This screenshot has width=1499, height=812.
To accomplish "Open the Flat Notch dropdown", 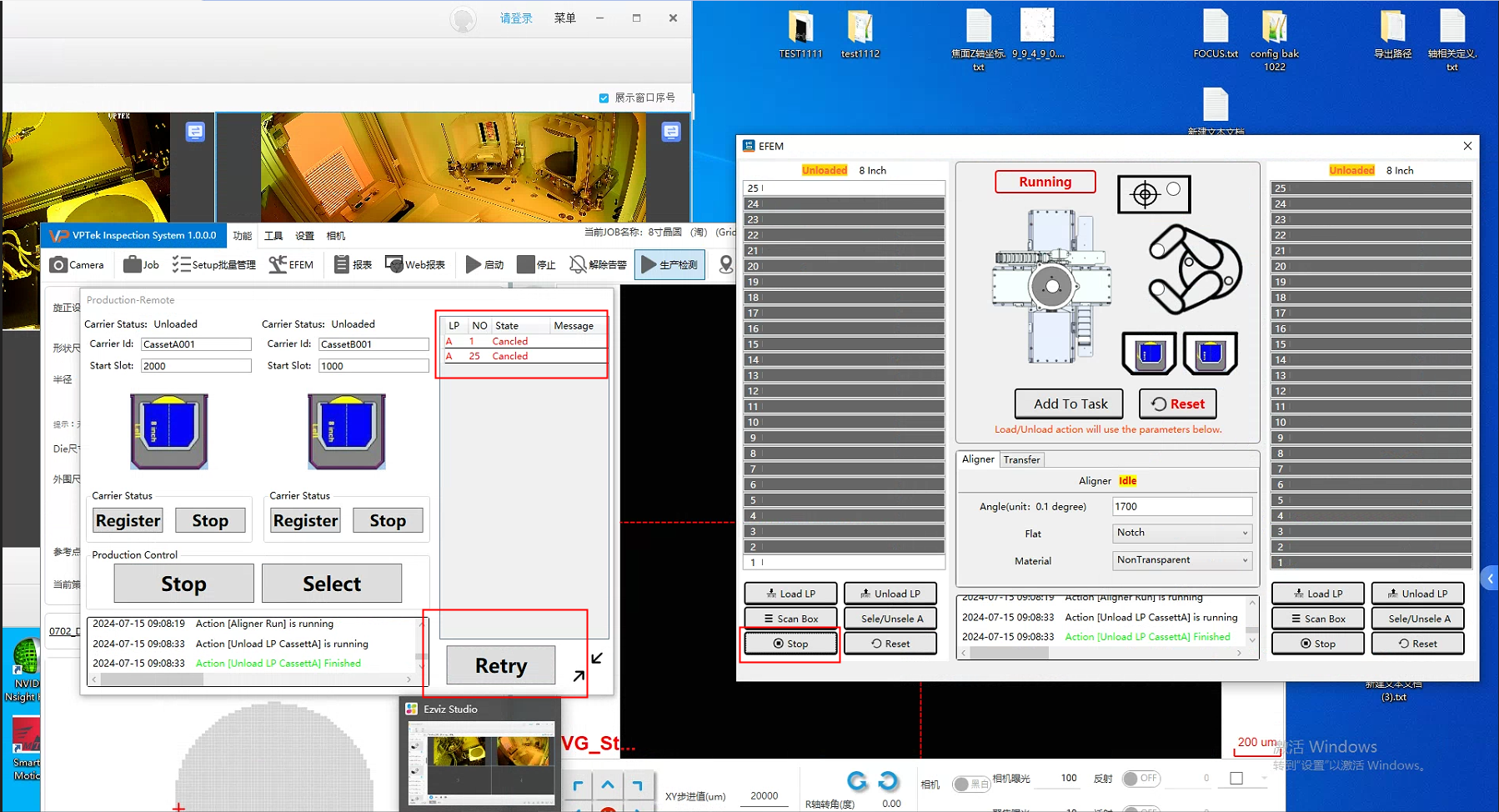I will point(1182,534).
